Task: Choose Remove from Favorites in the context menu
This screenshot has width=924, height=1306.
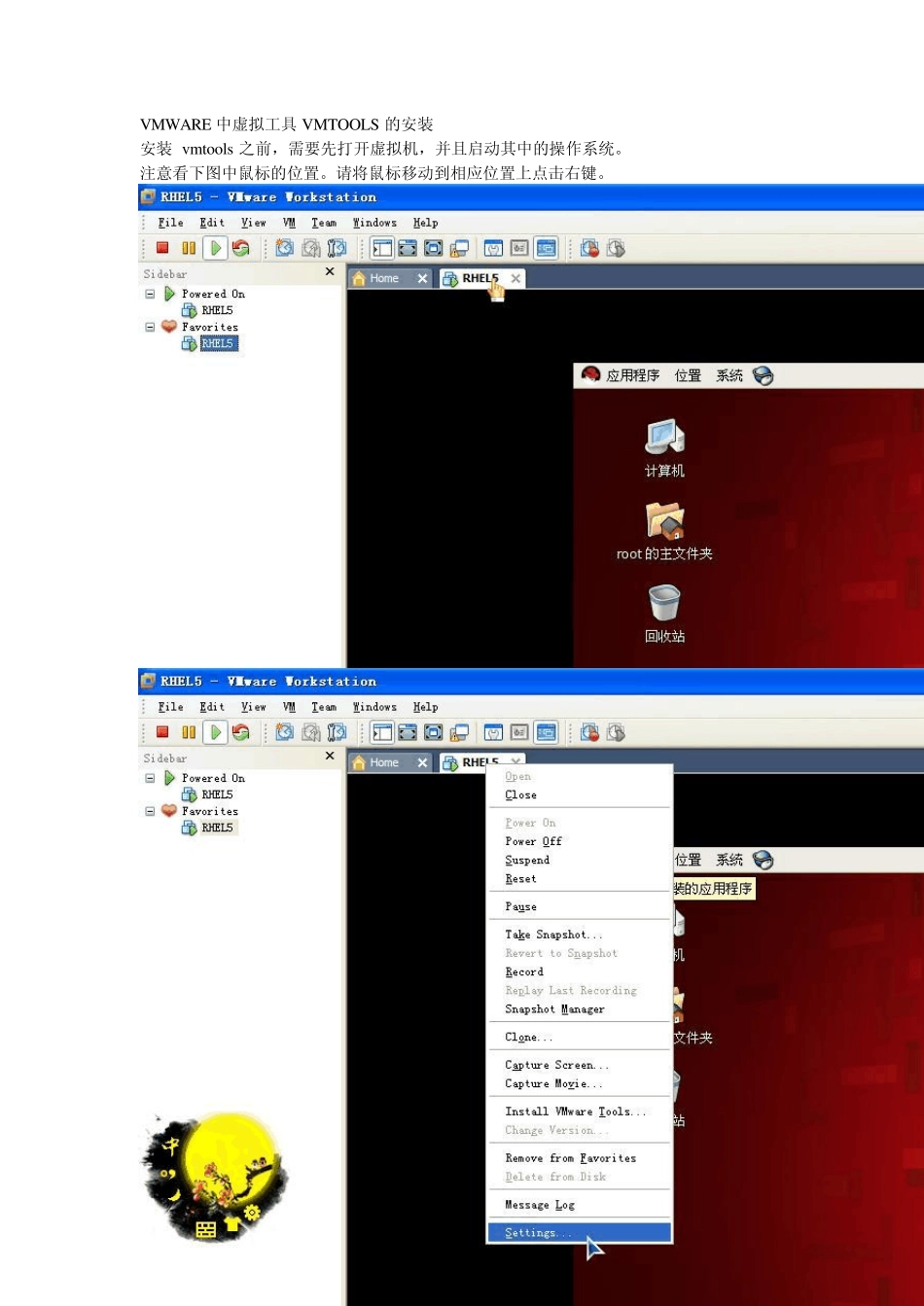Action: pos(580,1158)
